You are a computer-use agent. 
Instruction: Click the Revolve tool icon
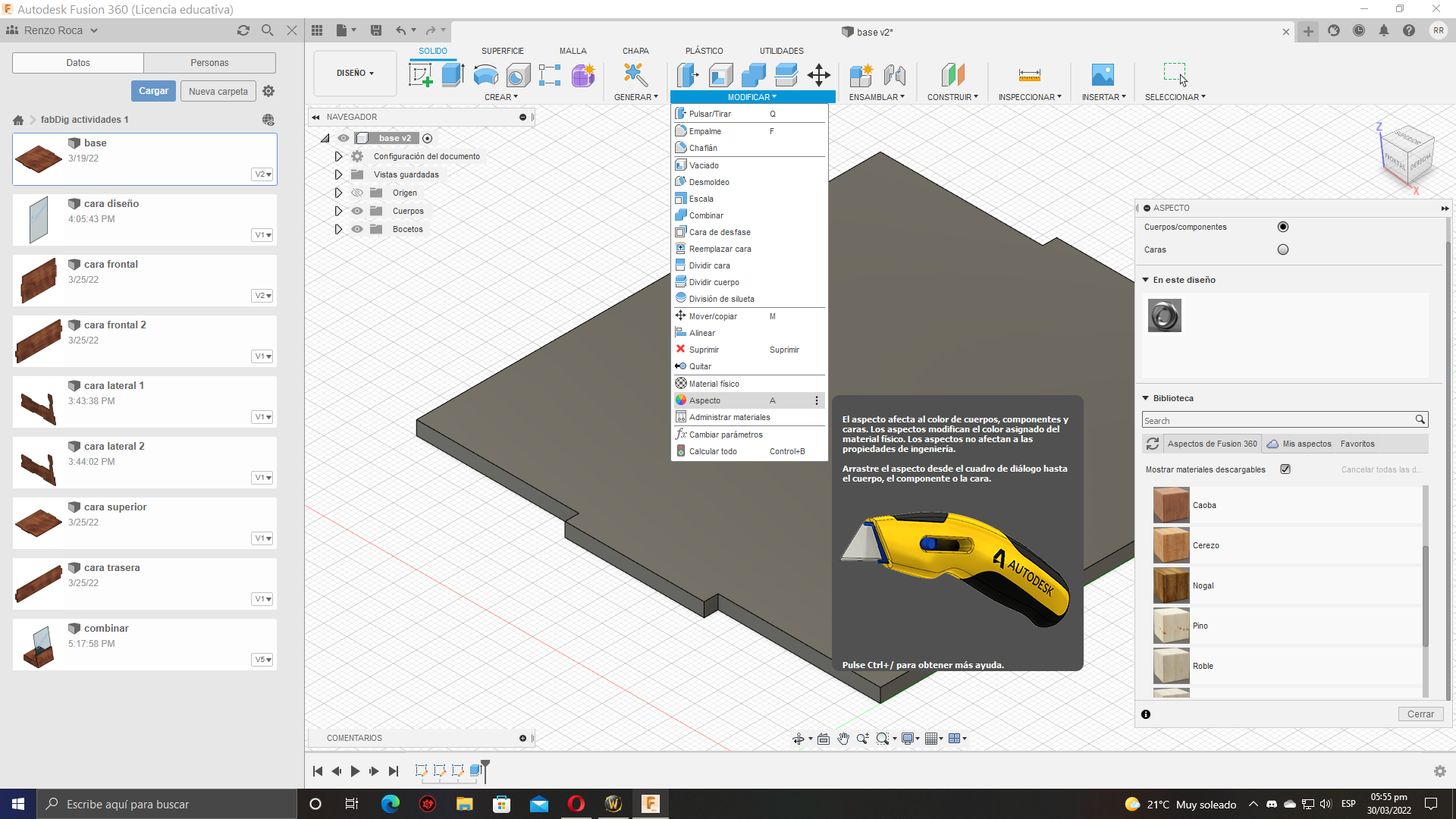tap(485, 74)
